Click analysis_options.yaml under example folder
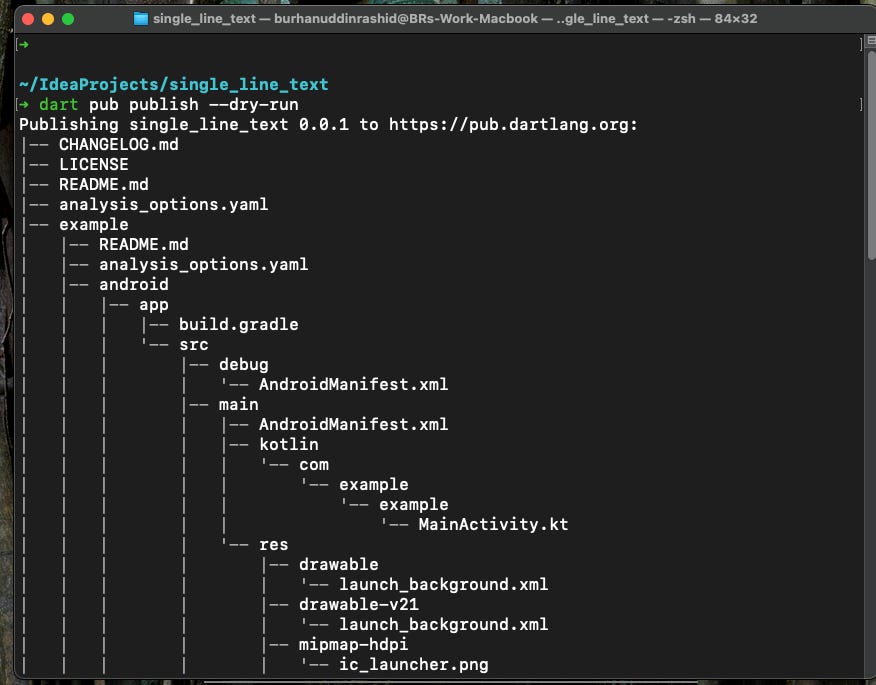 [203, 264]
